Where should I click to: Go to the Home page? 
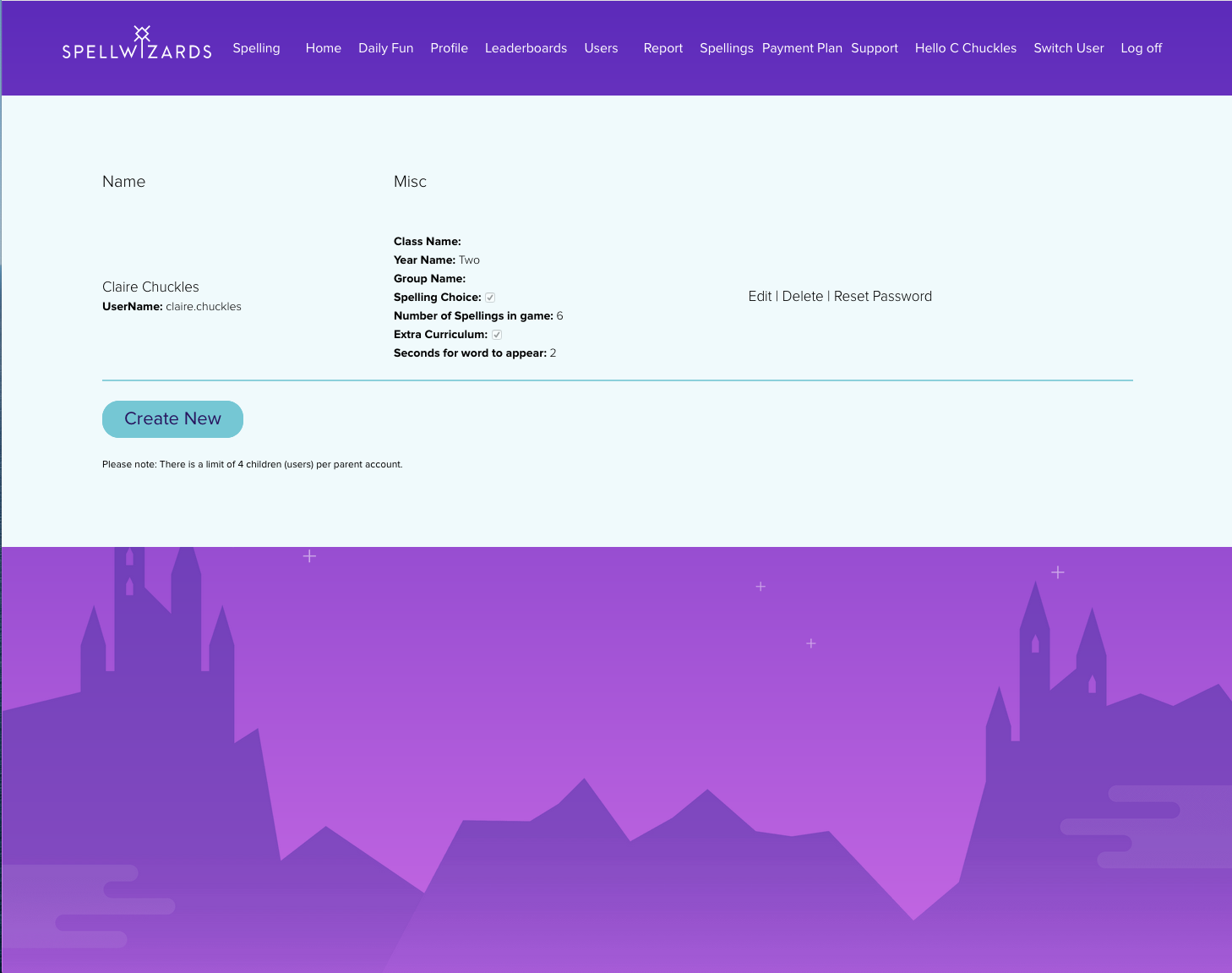(x=323, y=48)
